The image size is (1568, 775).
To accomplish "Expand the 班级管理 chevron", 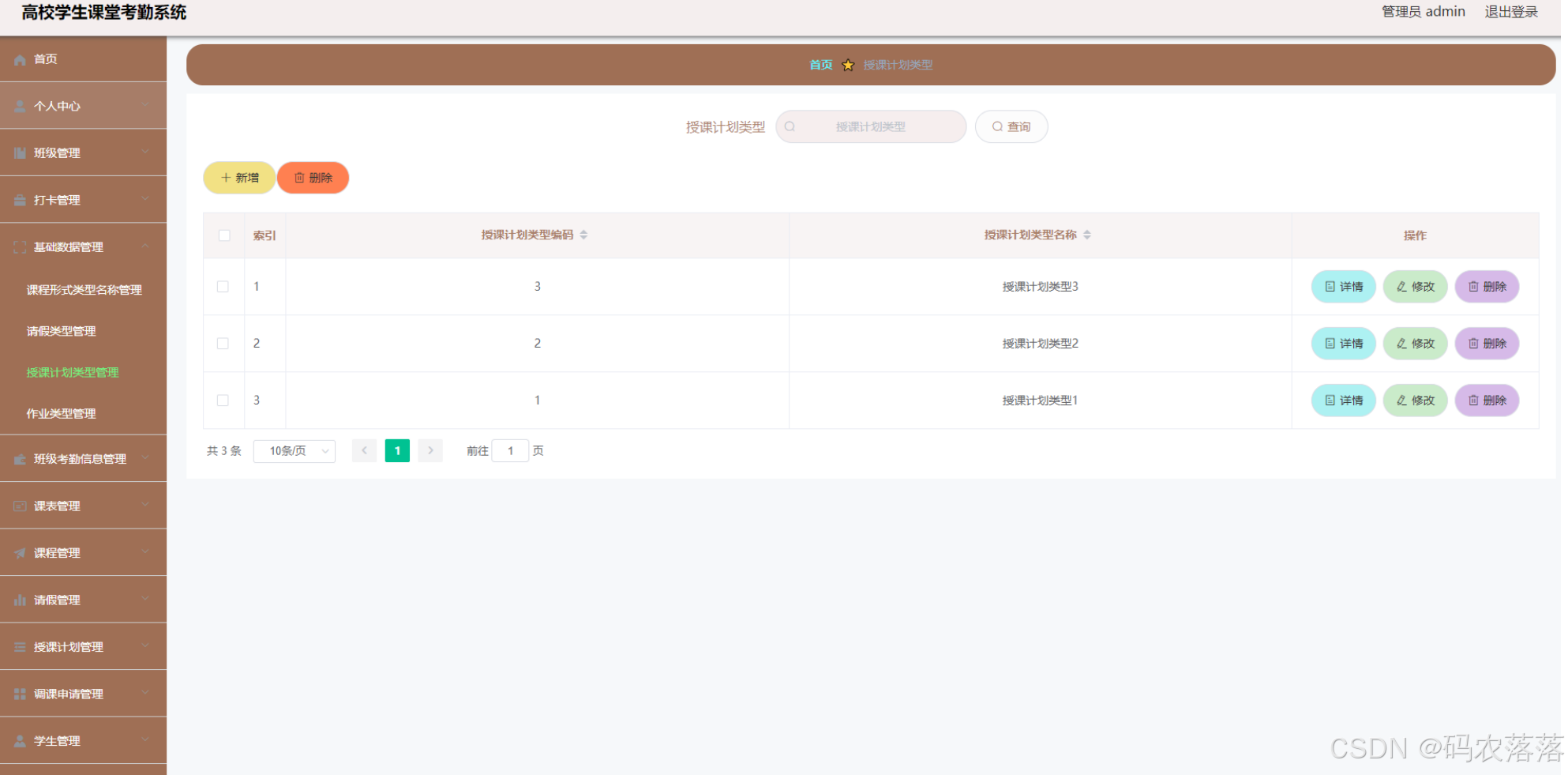I will [145, 152].
